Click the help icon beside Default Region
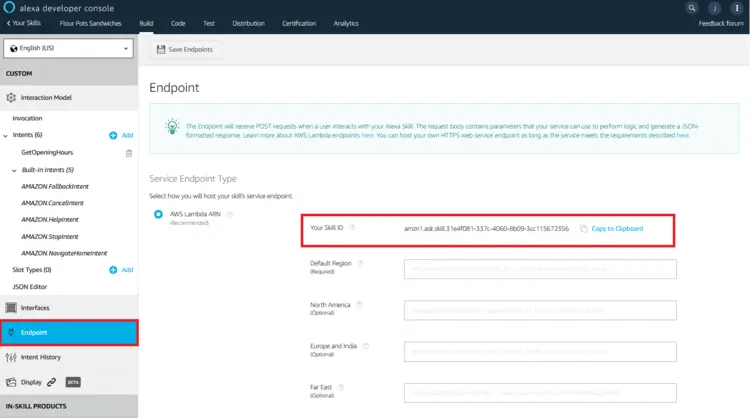This screenshot has width=750, height=418. tap(361, 263)
